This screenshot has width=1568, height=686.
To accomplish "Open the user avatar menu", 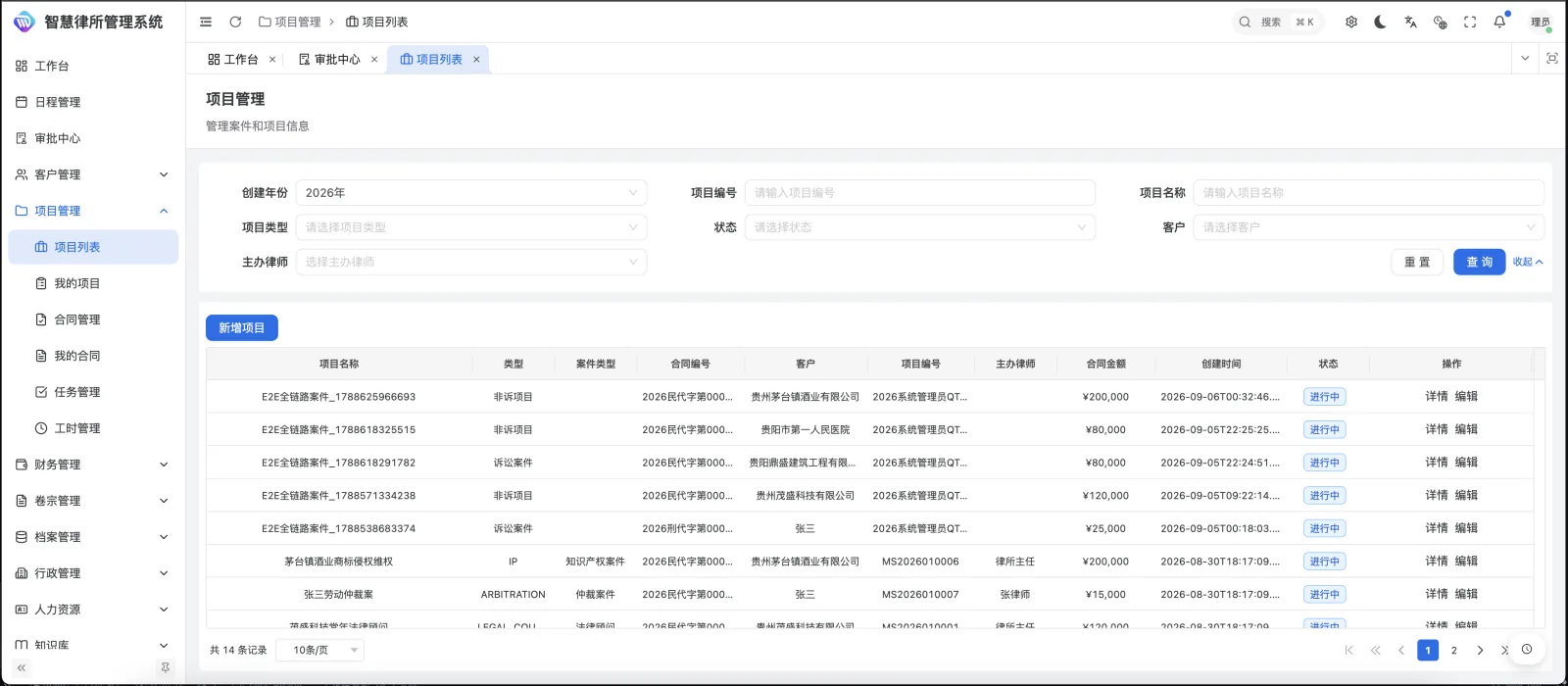I will point(1541,22).
